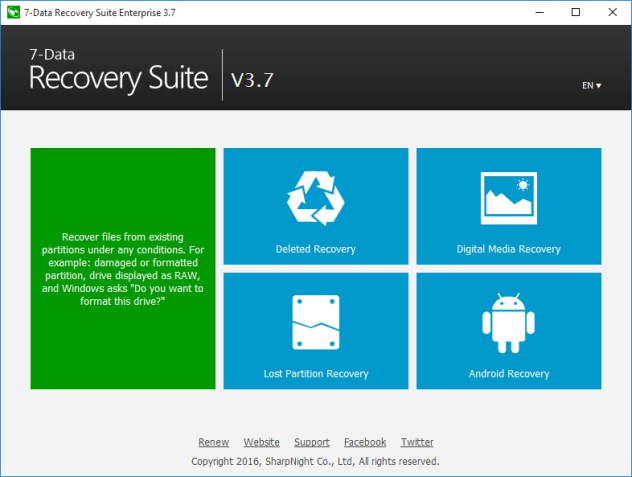Click the 7-Data Recovery Suite logo text
The height and width of the screenshot is (477, 632).
point(118,71)
